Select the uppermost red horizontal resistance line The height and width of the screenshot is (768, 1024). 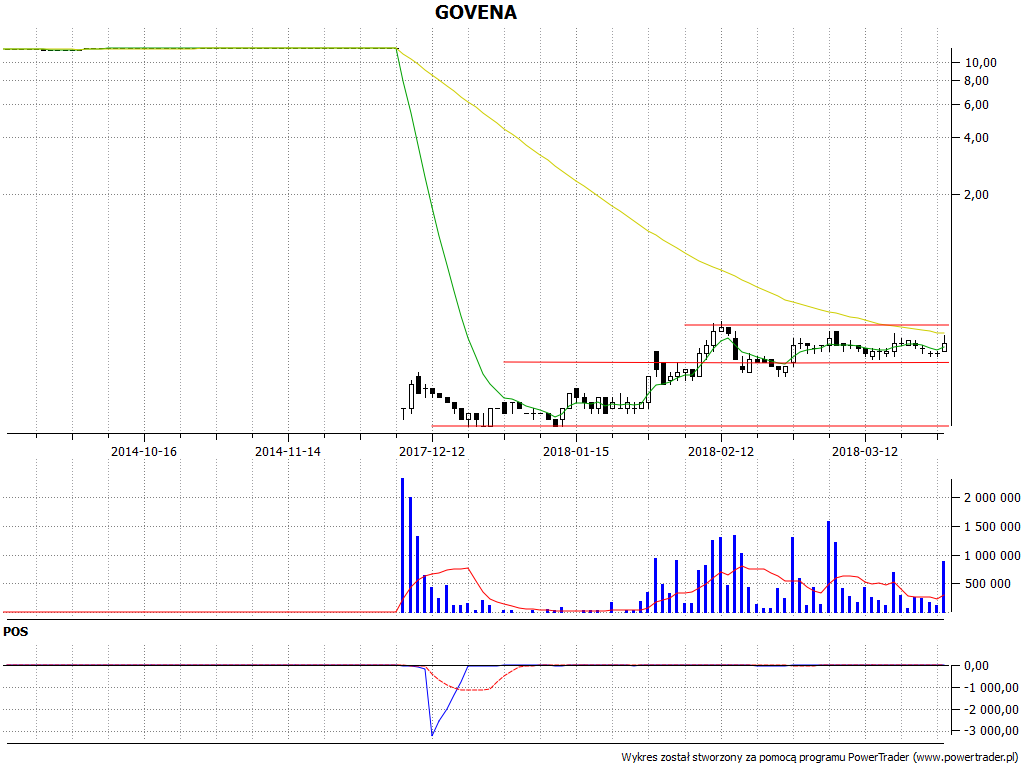(815, 325)
